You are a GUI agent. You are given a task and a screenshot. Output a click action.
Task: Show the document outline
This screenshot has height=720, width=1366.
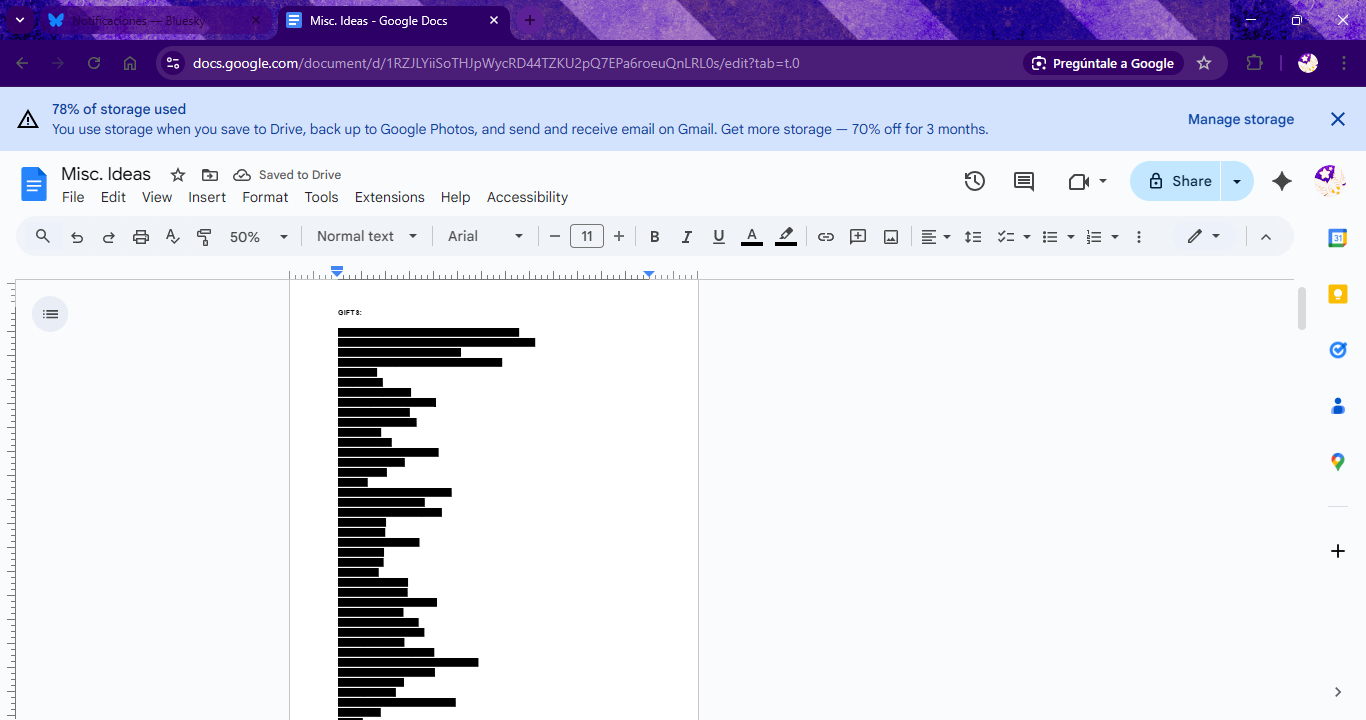point(50,314)
